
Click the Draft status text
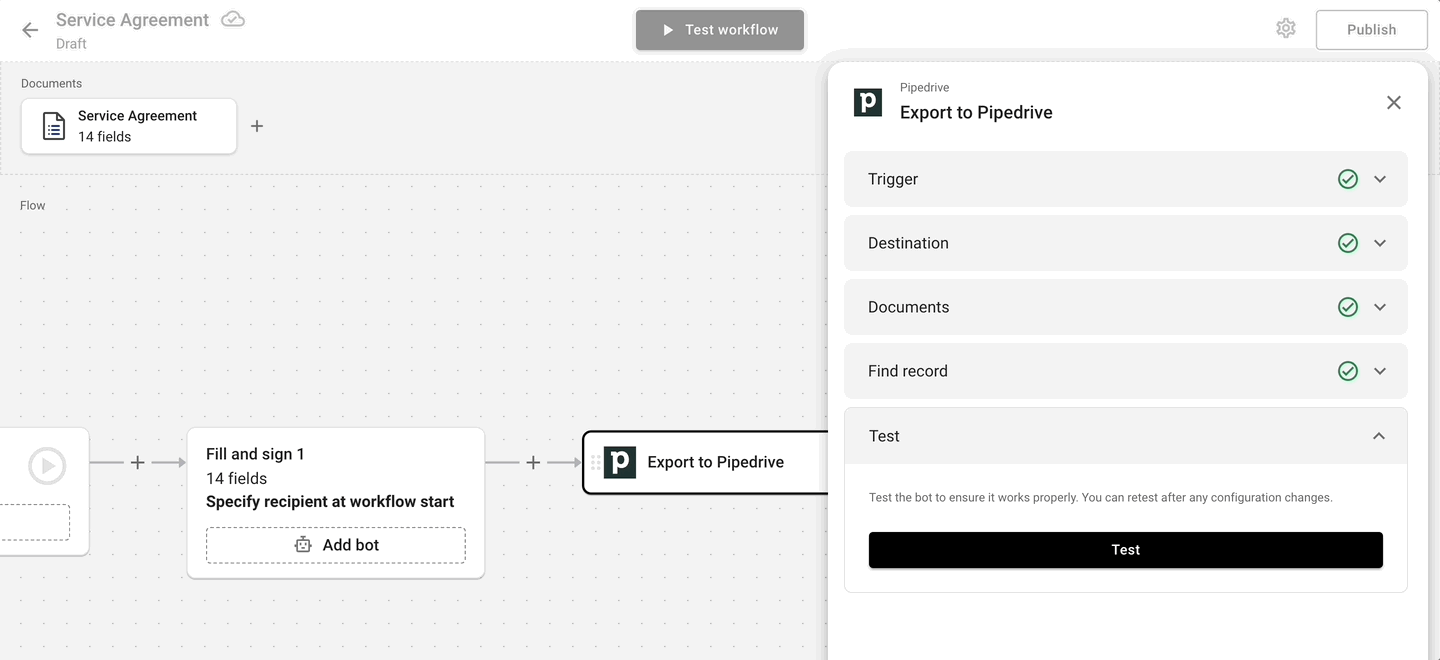click(x=71, y=44)
